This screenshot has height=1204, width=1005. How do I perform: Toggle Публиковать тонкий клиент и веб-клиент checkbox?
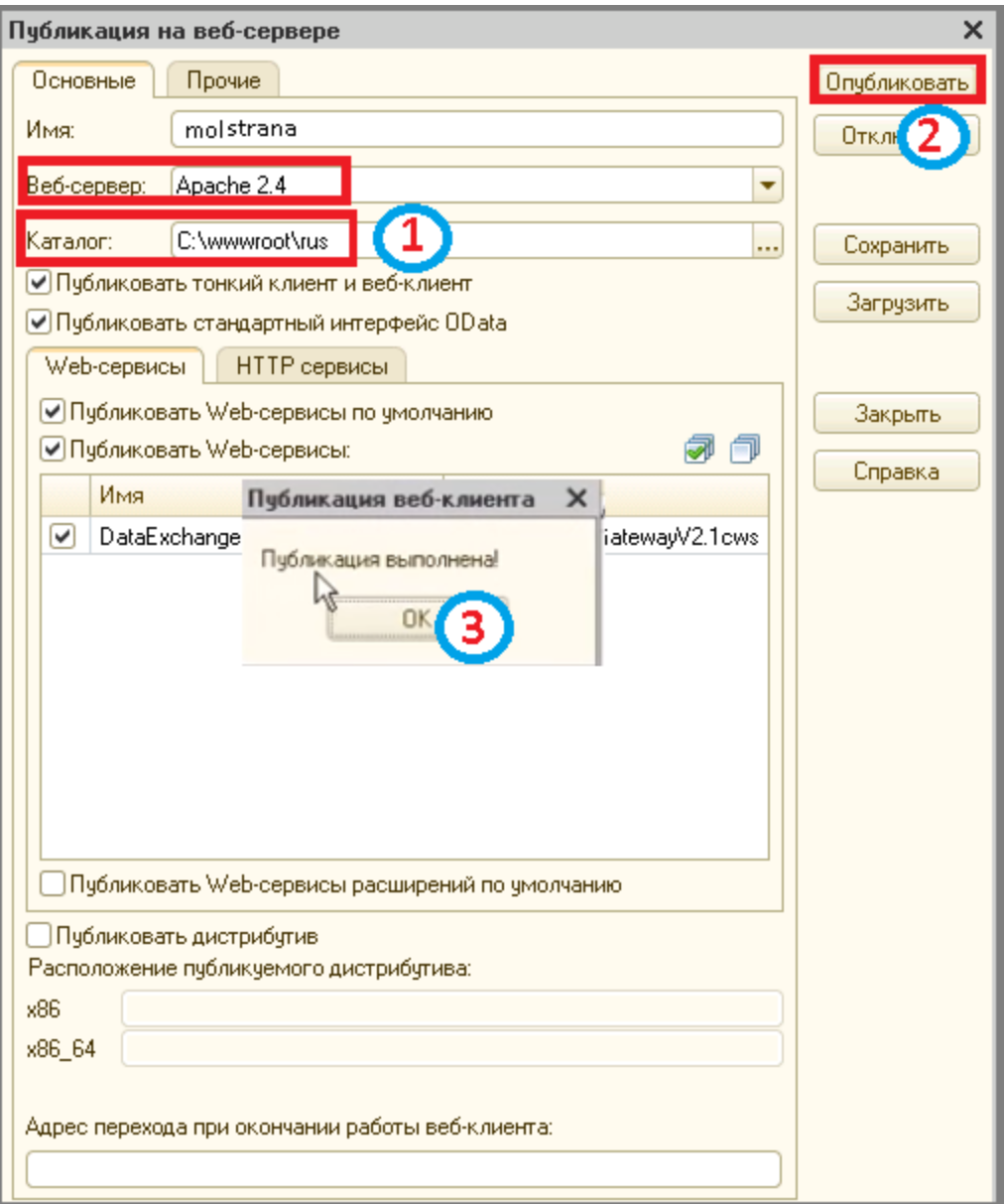(x=39, y=284)
